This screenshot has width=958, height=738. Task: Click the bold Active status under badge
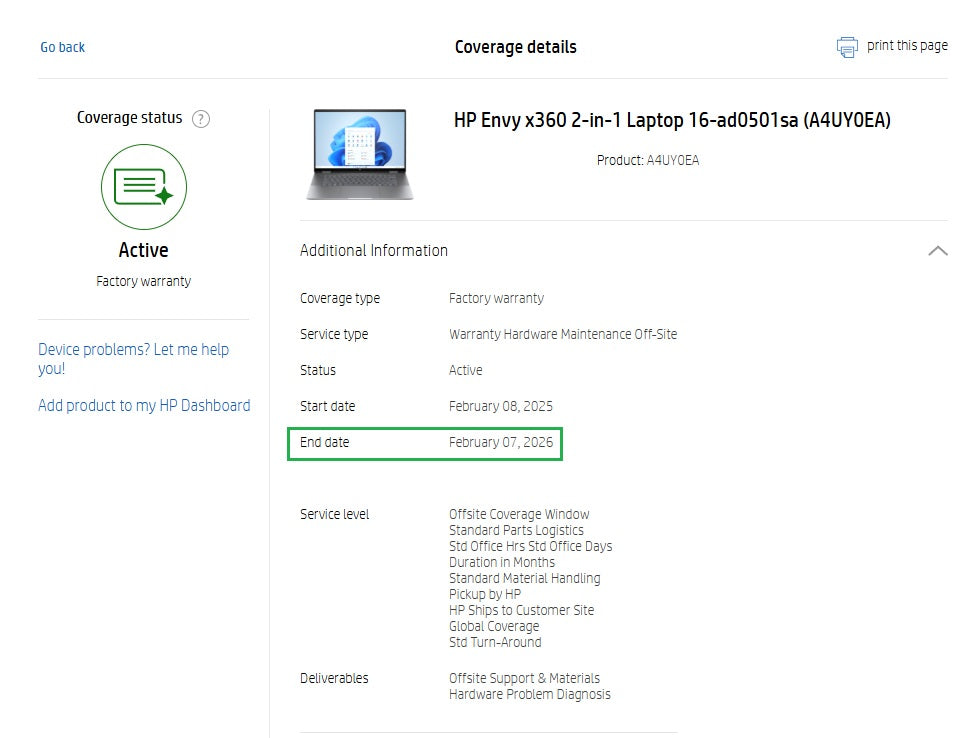click(x=144, y=250)
